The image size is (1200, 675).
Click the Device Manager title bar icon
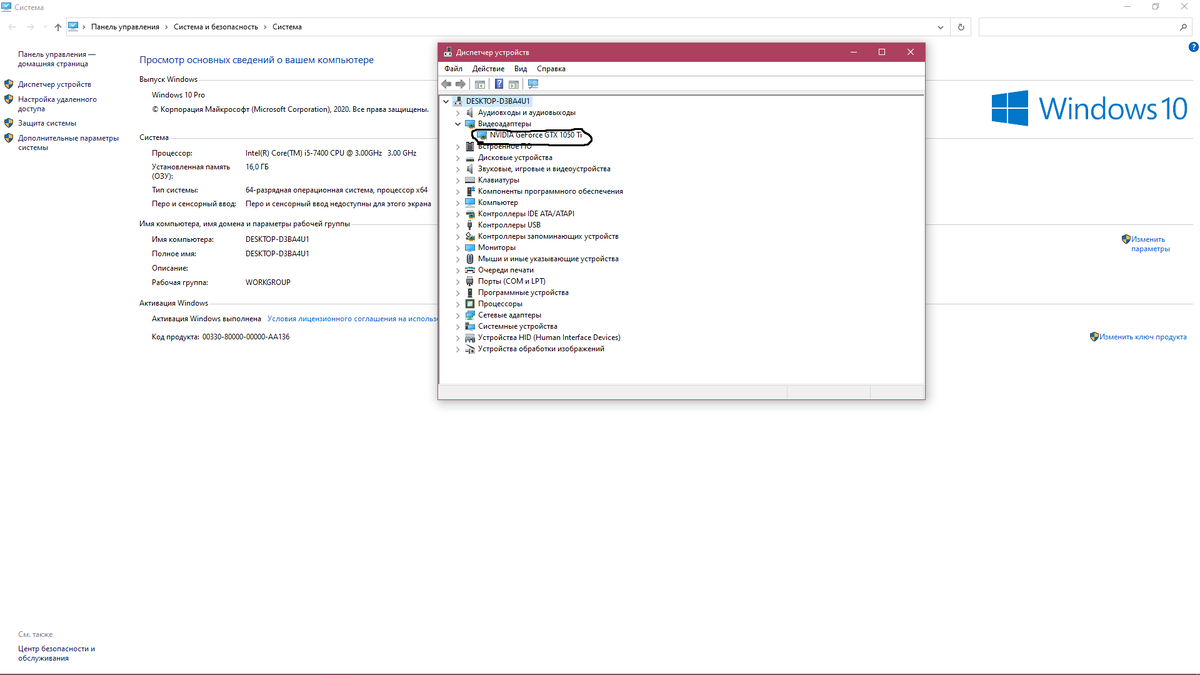(x=447, y=52)
